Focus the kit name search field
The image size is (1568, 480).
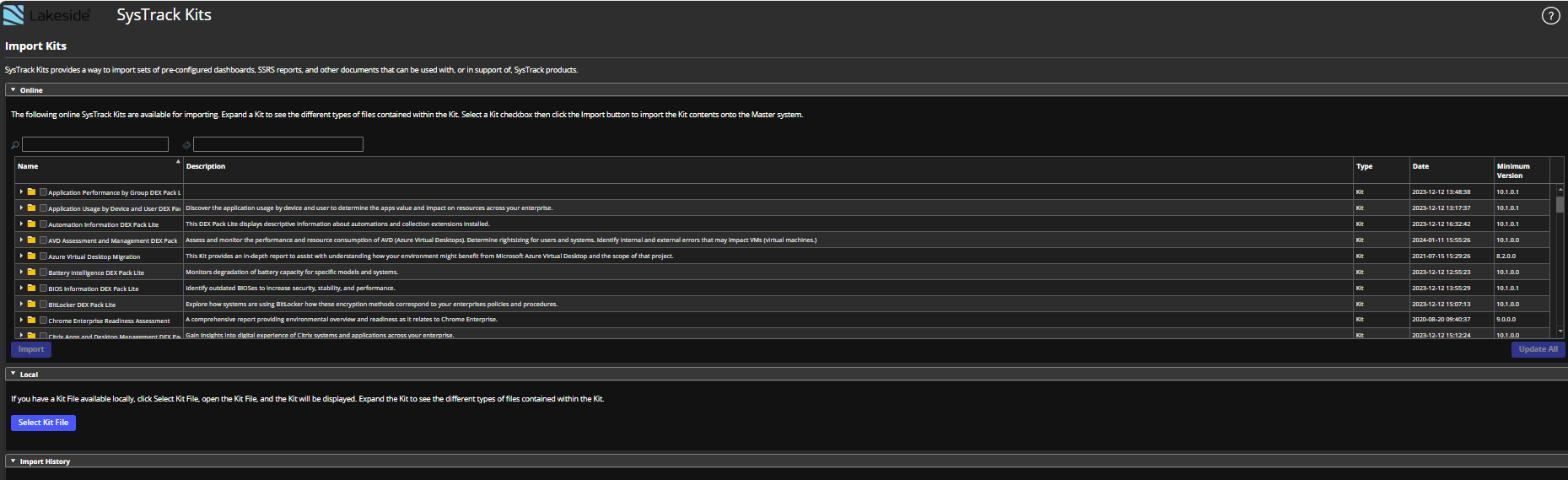point(95,144)
